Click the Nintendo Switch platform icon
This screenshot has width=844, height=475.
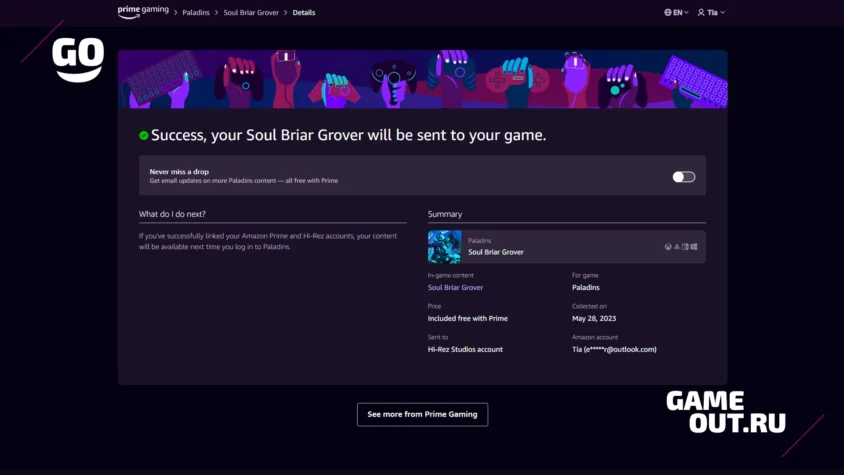tap(685, 247)
